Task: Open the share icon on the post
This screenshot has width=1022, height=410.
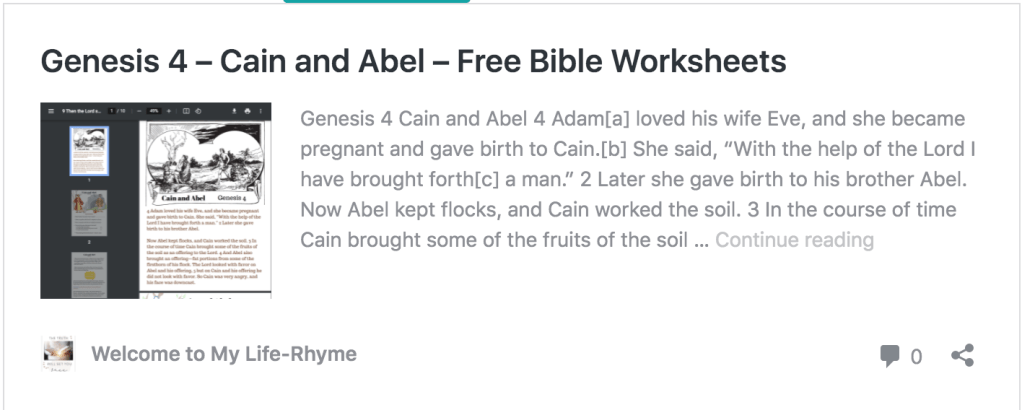Action: (x=962, y=355)
